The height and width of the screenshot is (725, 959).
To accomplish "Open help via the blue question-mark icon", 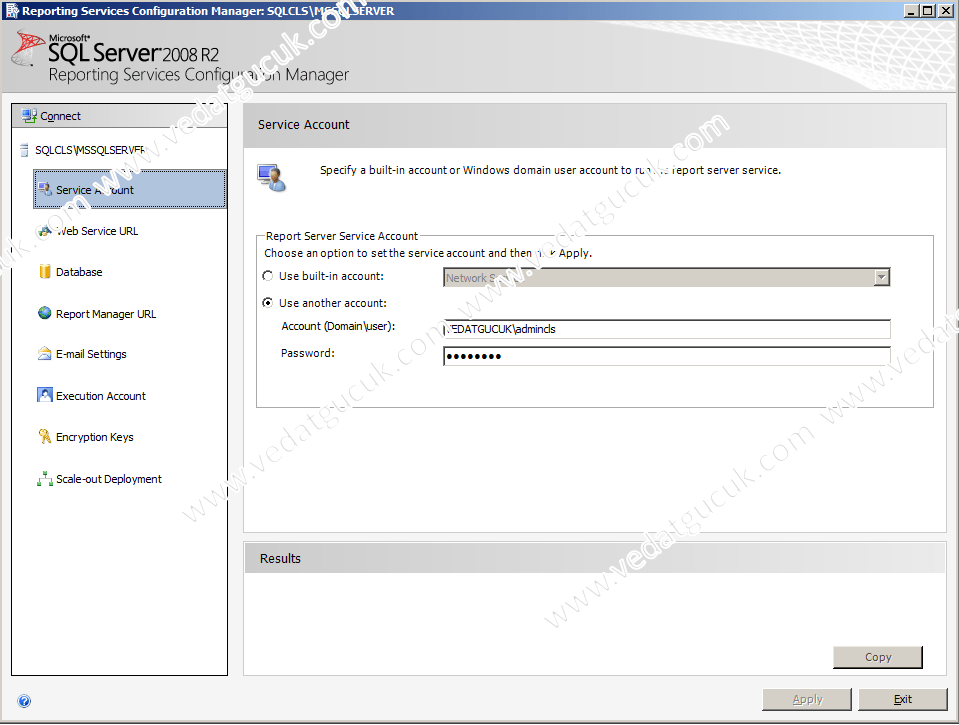I will point(24,701).
